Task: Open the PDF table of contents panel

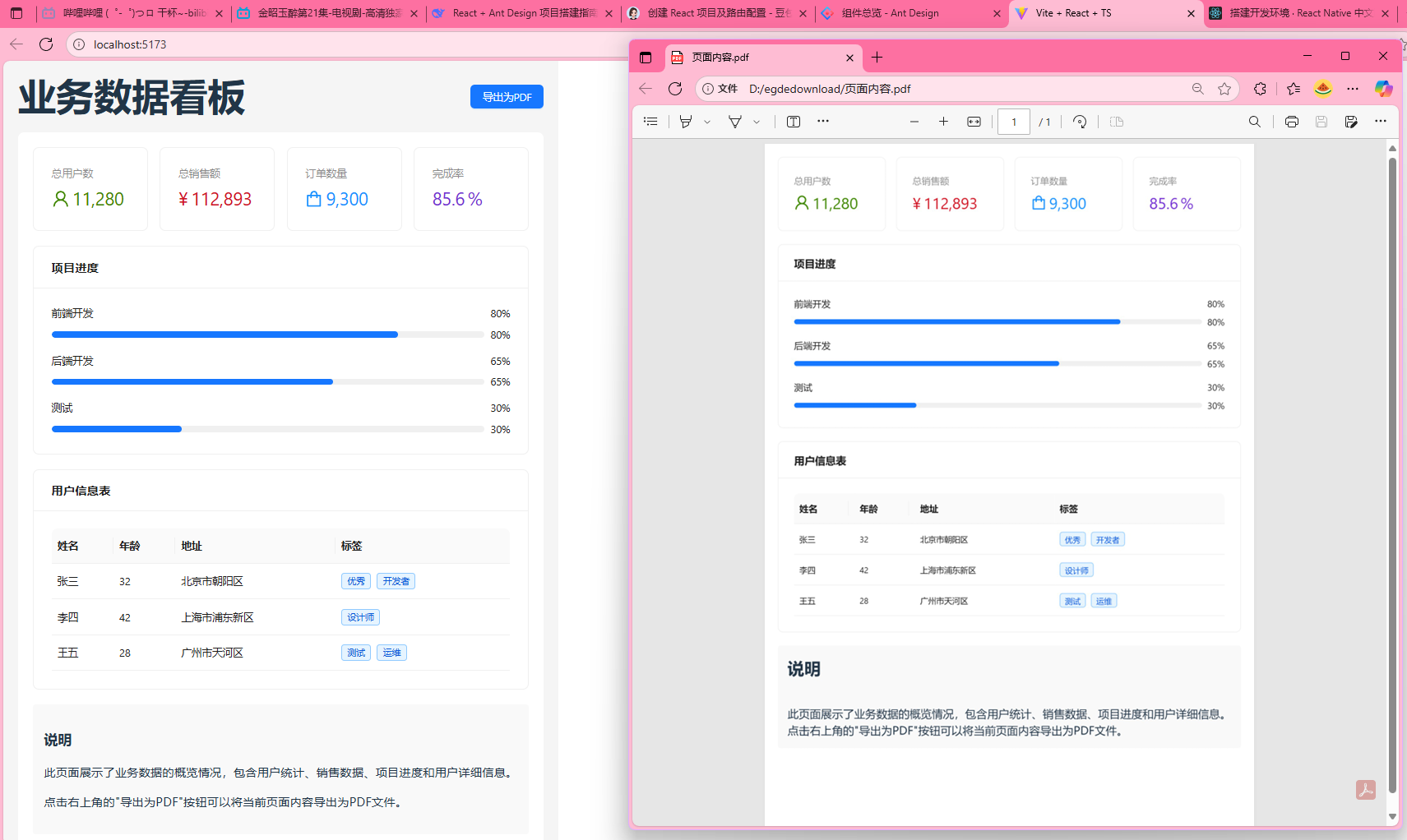Action: click(650, 122)
